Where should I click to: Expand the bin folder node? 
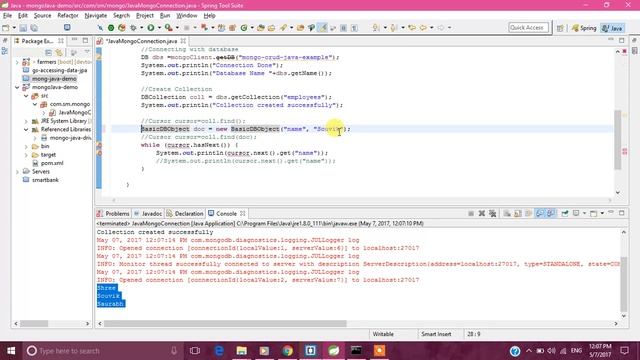pos(26,146)
